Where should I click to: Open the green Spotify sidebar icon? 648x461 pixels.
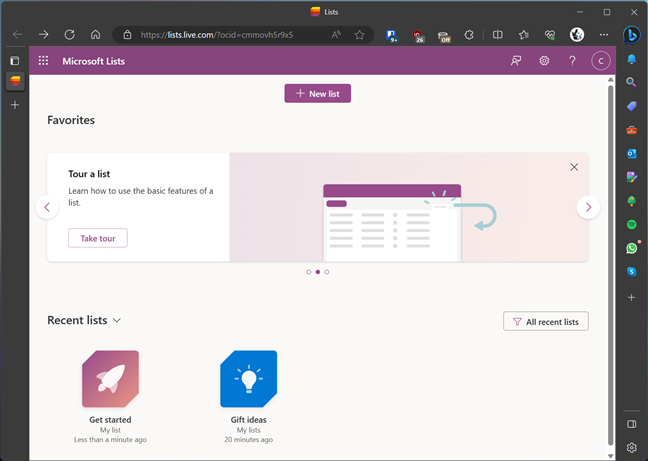tap(631, 224)
